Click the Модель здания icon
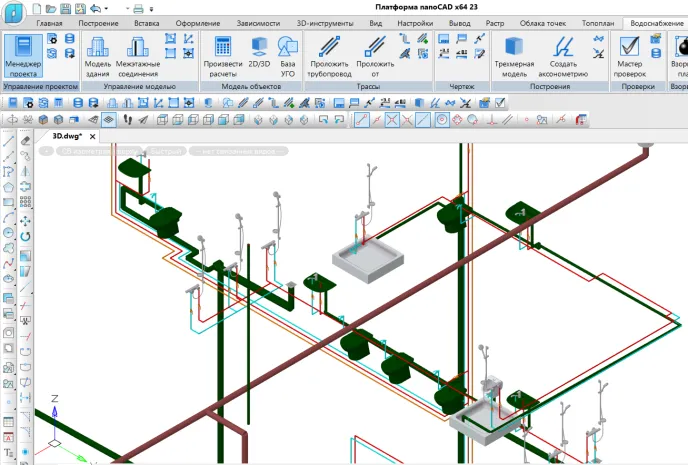This screenshot has height=465, width=688. coord(98,56)
